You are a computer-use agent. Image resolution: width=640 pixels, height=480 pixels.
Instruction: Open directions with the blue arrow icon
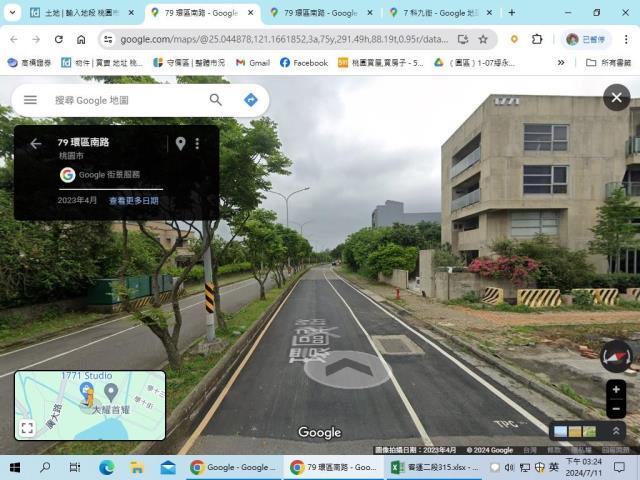pos(251,100)
